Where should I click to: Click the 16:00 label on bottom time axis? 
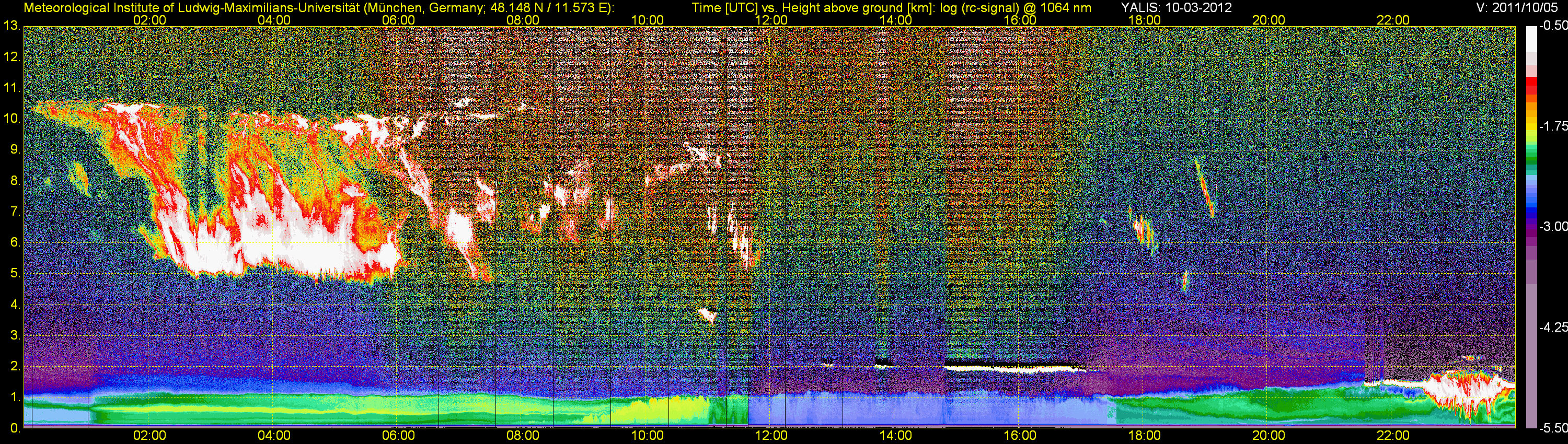click(1020, 436)
